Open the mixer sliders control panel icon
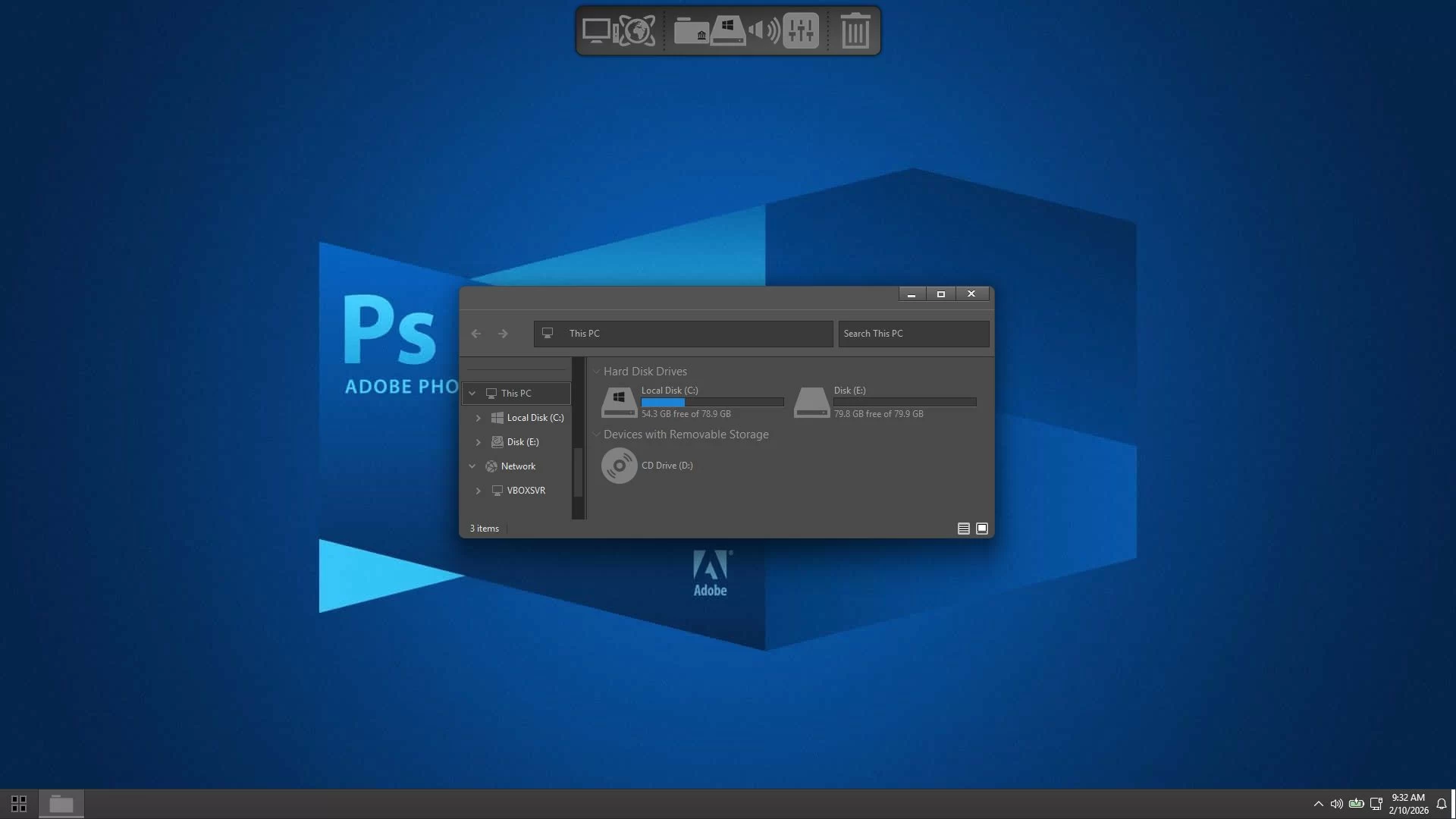 pyautogui.click(x=801, y=31)
